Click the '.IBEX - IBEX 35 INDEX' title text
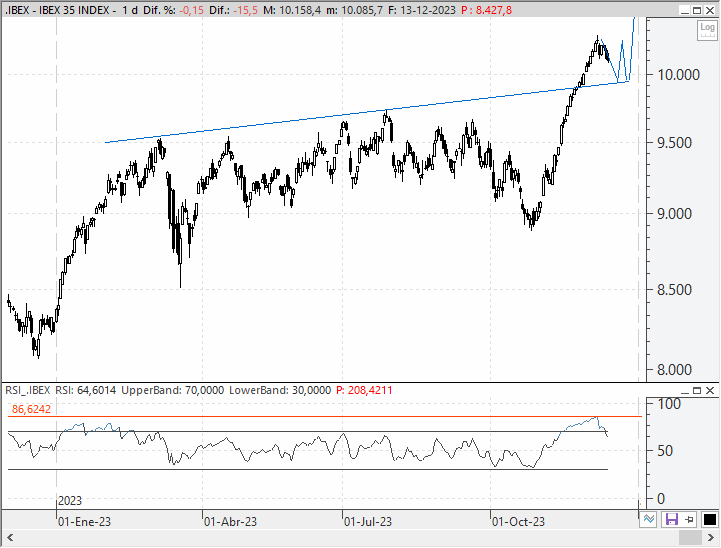The width and height of the screenshot is (721, 548). tap(57, 10)
